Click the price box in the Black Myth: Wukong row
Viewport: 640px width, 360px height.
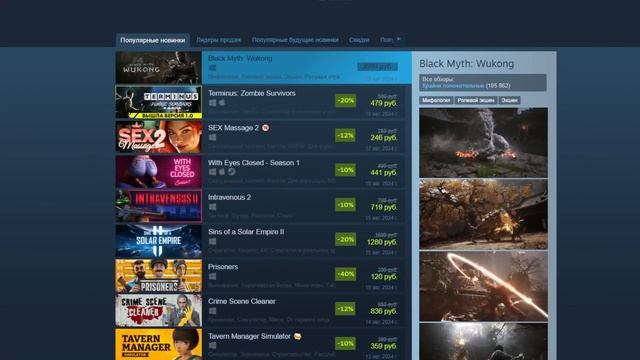pos(377,67)
